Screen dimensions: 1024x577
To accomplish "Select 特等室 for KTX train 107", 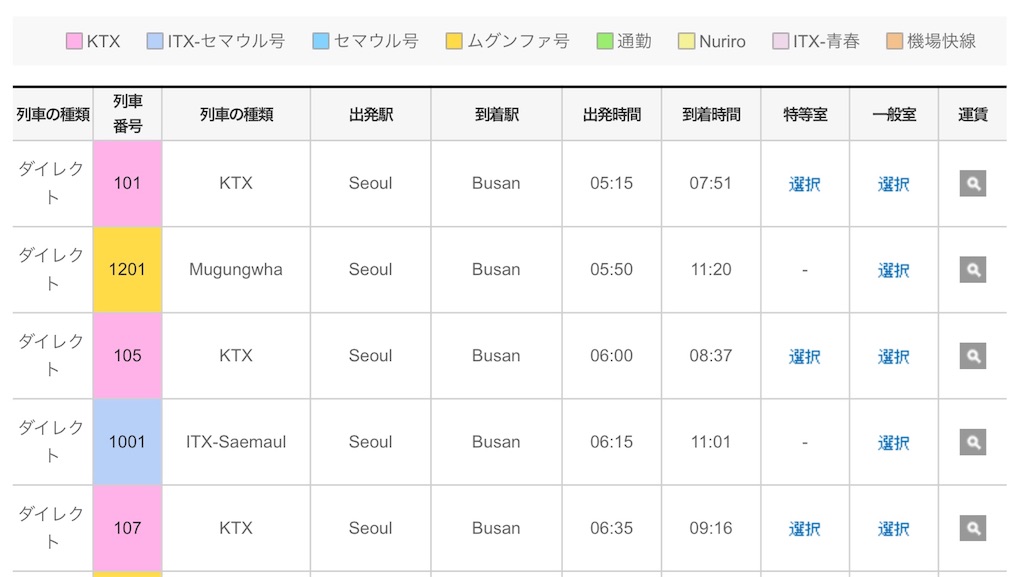I will (x=804, y=529).
